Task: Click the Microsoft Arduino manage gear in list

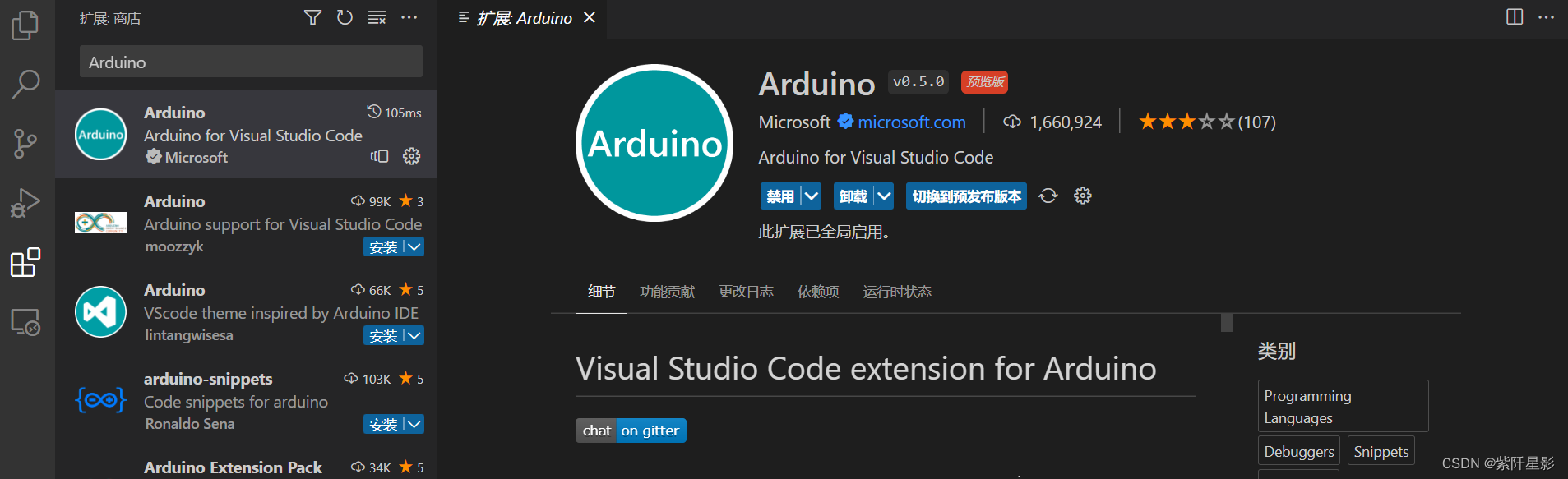Action: pyautogui.click(x=411, y=156)
